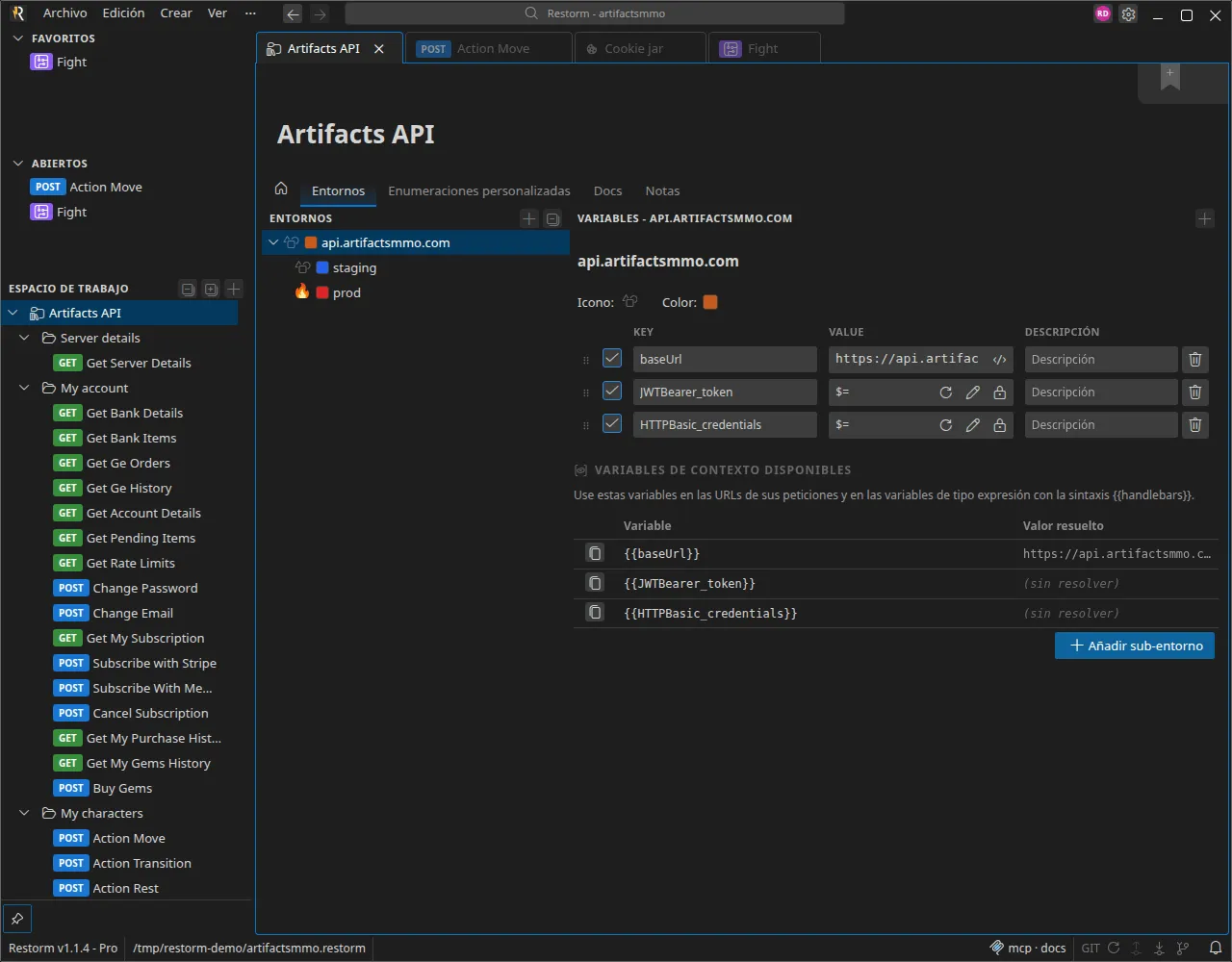Open the home tab icon of Artifacts API
Image resolution: width=1232 pixels, height=962 pixels.
[281, 189]
